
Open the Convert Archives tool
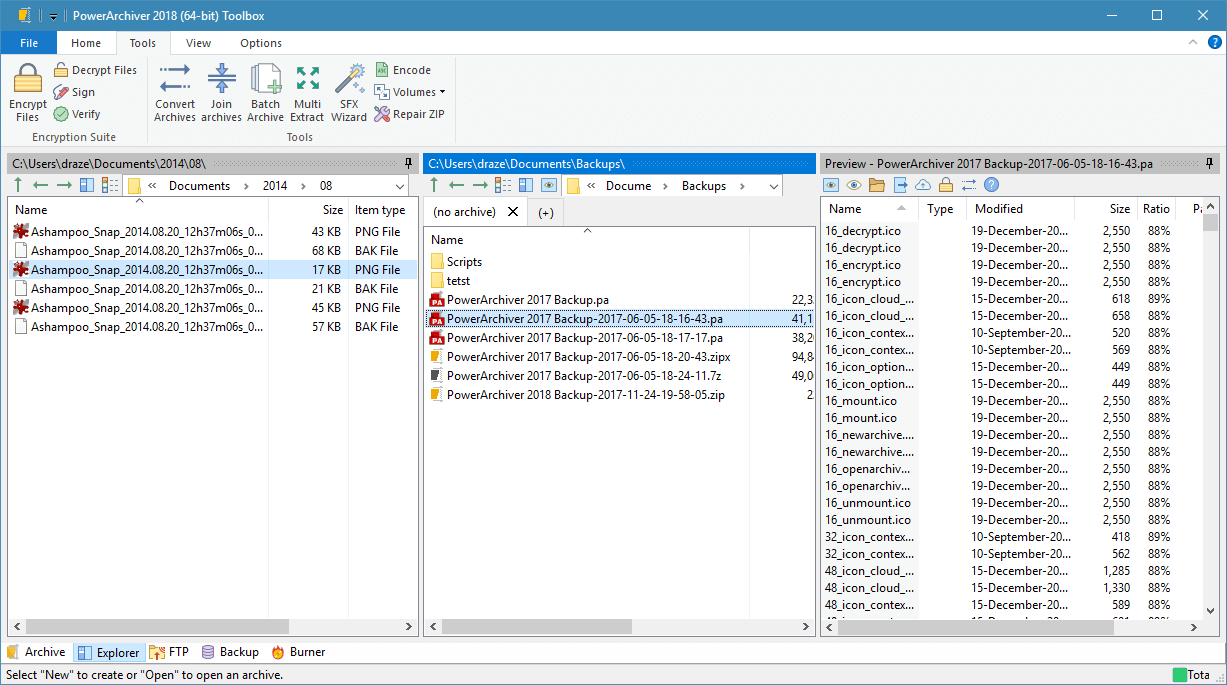175,92
